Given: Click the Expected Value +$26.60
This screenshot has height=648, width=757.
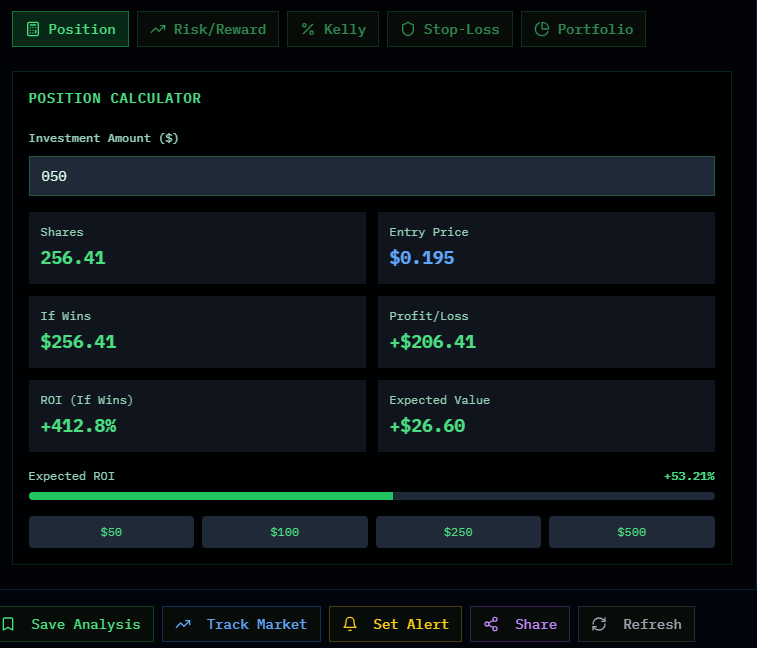Looking at the screenshot, I should click(x=427, y=426).
